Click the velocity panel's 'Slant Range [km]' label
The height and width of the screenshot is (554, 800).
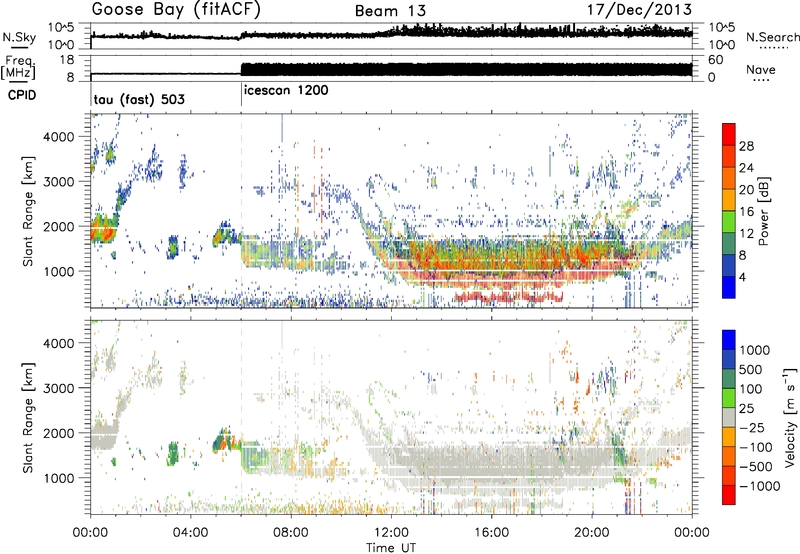coord(28,417)
